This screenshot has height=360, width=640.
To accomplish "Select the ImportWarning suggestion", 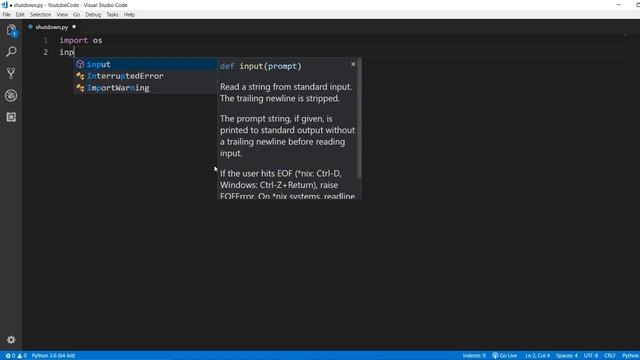I will [x=145, y=88].
